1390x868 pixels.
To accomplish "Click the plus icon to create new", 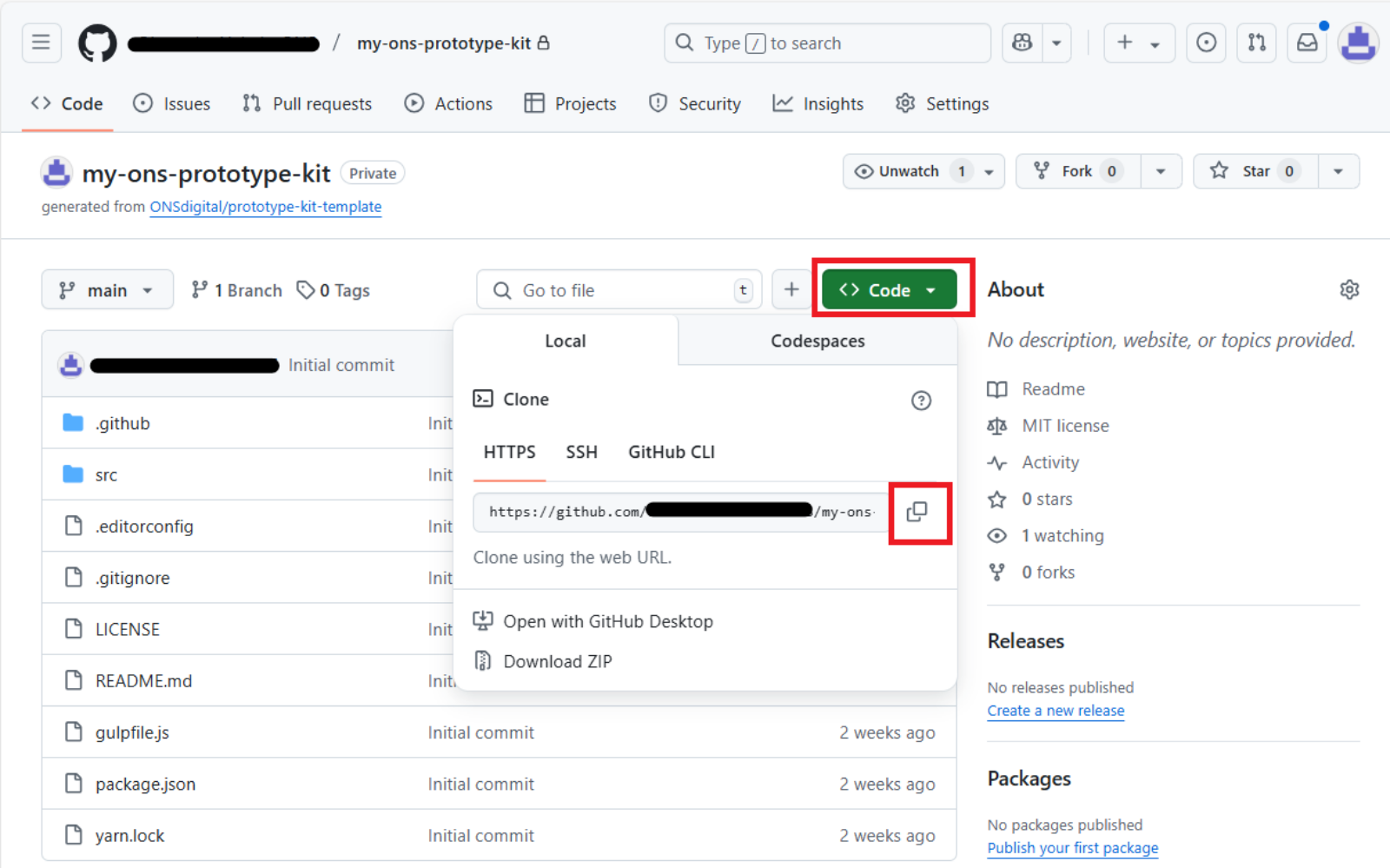I will [1125, 42].
